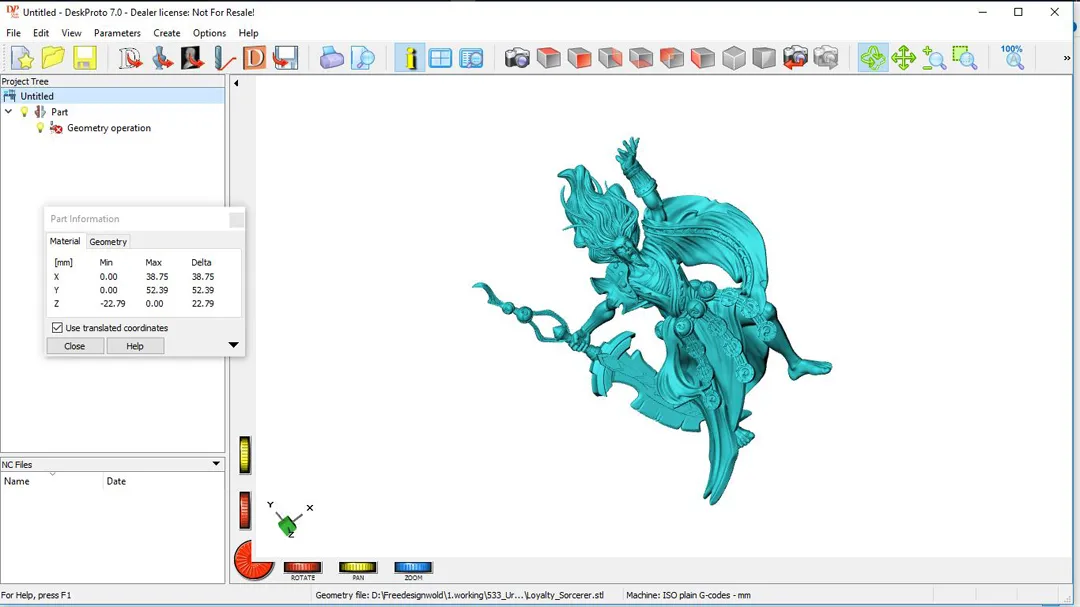
Task: Click the round red rotation dial
Action: pyautogui.click(x=253, y=560)
